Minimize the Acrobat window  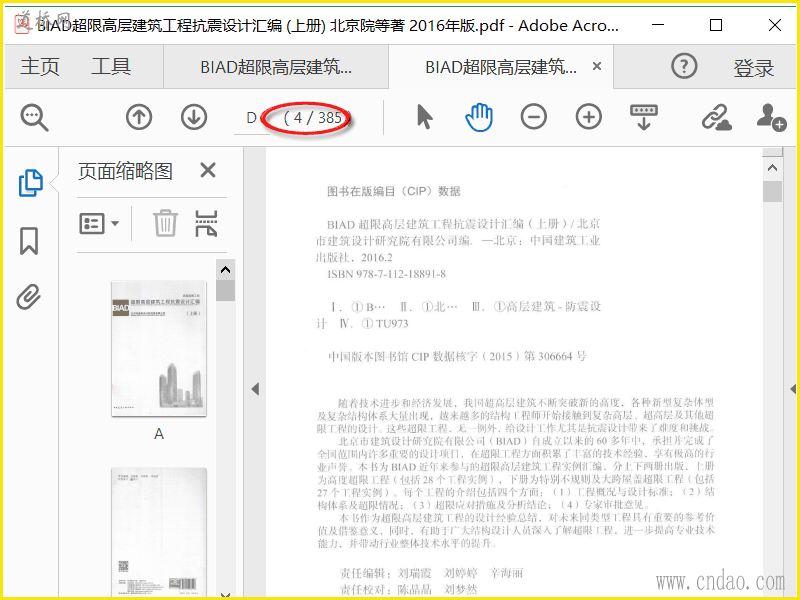click(x=658, y=24)
